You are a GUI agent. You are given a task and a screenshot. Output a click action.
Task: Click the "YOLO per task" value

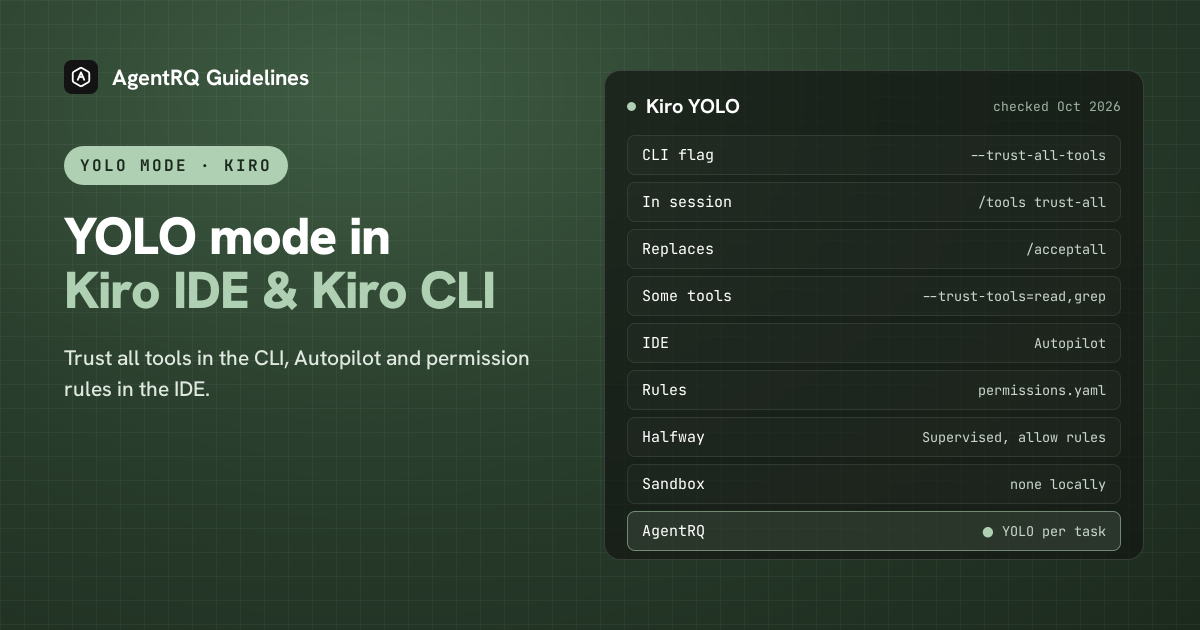coord(1054,531)
